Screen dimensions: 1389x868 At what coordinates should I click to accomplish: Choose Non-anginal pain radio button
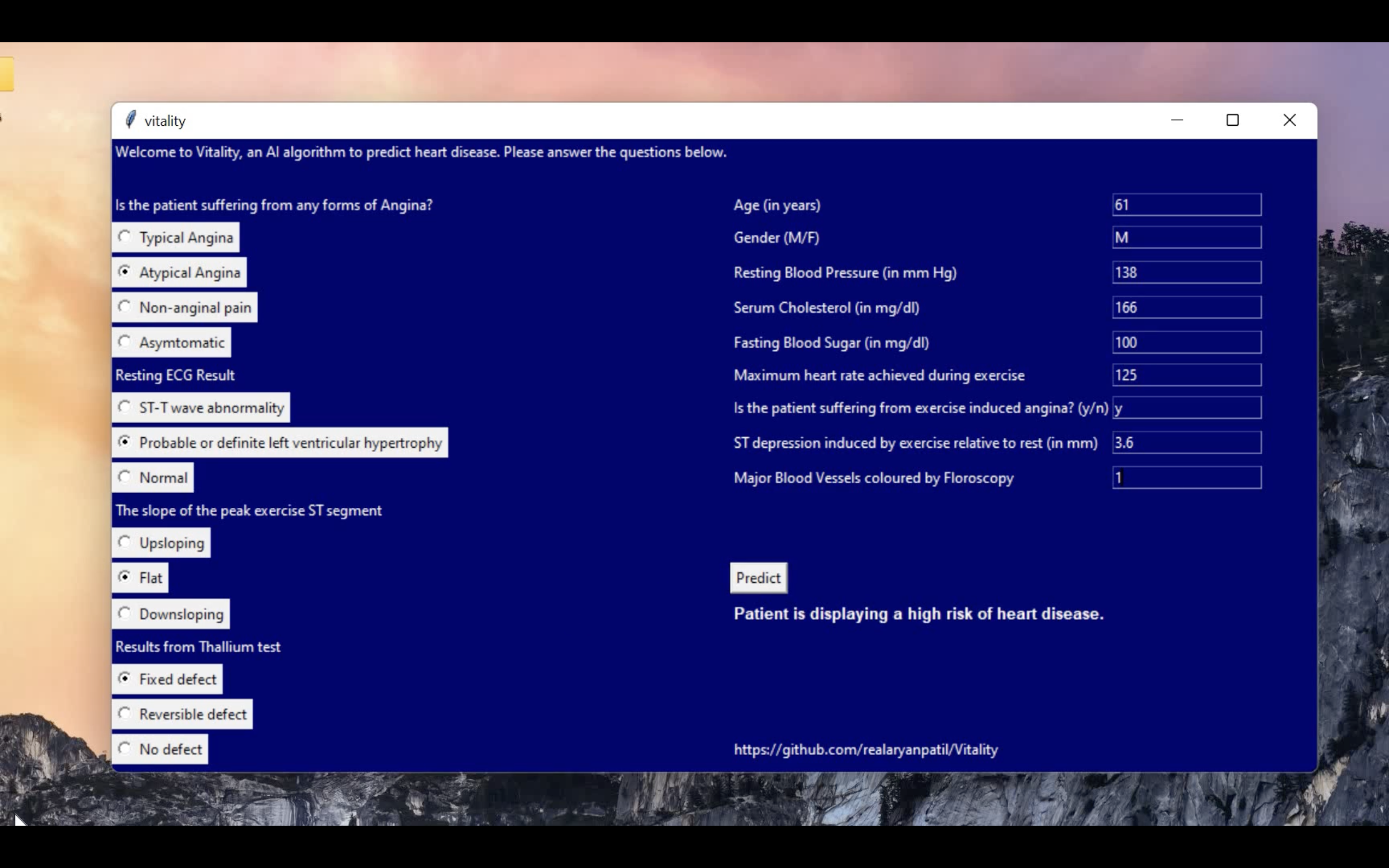(125, 307)
